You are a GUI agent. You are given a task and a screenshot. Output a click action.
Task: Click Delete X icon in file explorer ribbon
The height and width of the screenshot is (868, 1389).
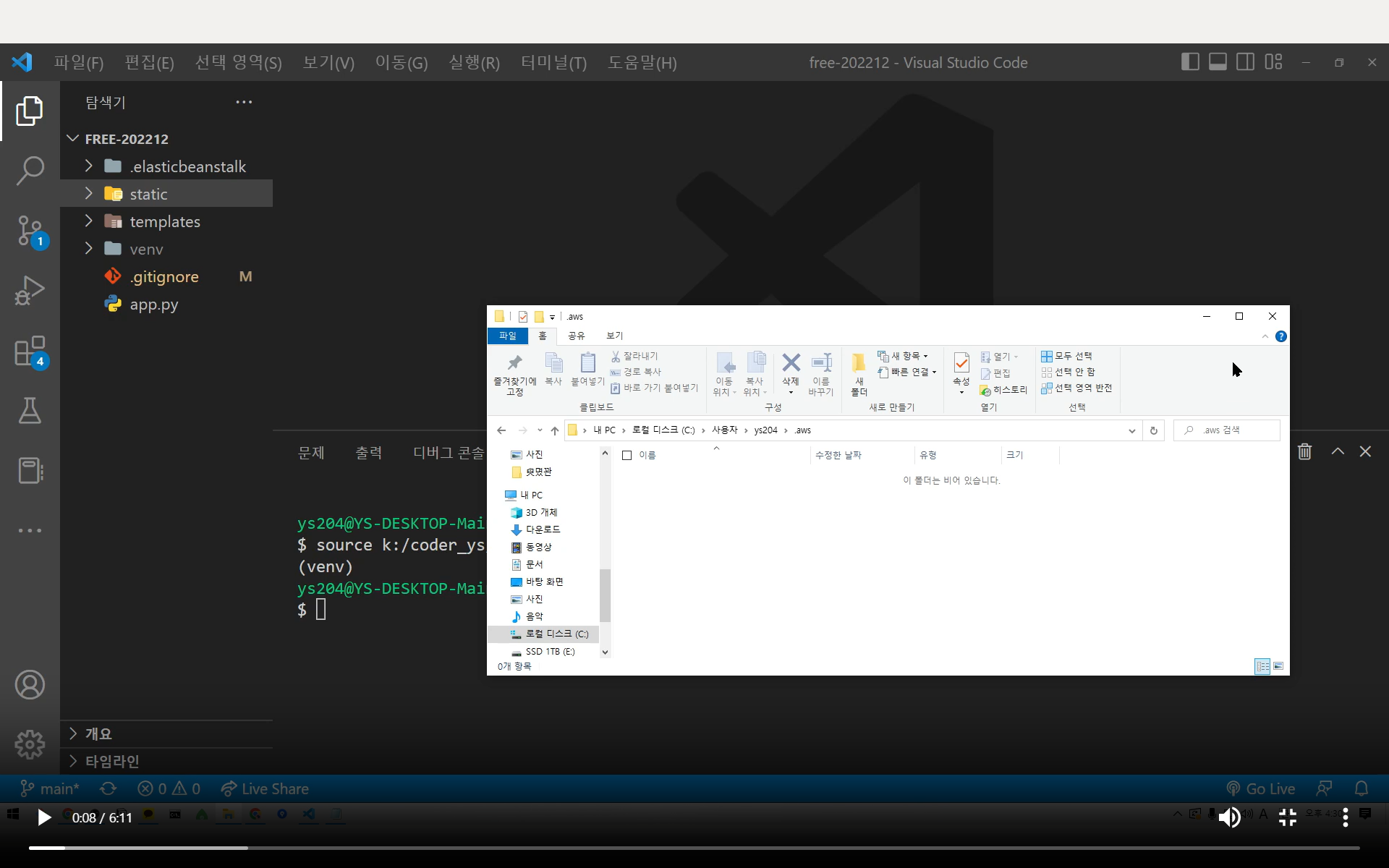[x=791, y=373]
